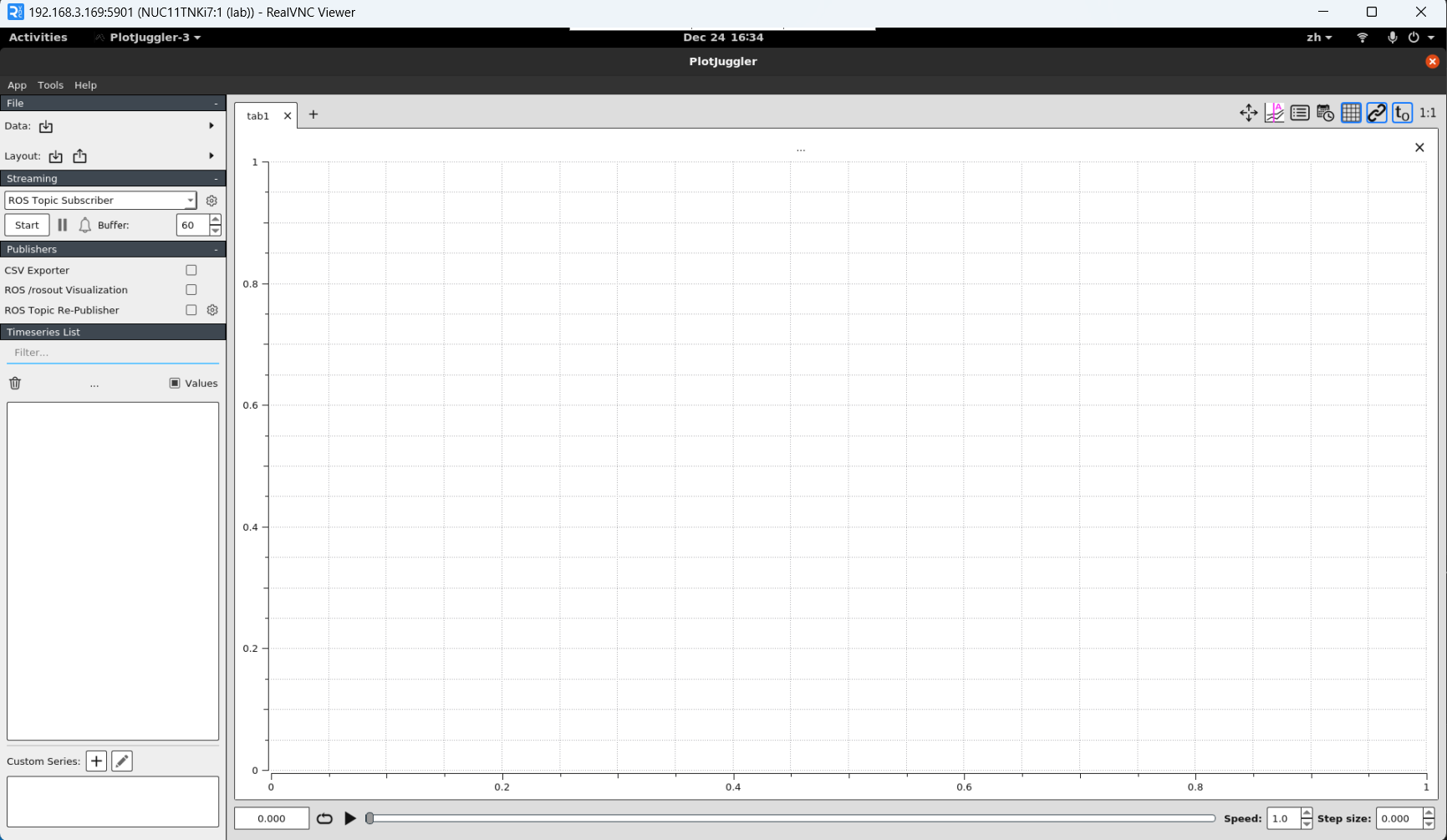Open the Tools menu
Image resolution: width=1447 pixels, height=840 pixels.
click(50, 85)
